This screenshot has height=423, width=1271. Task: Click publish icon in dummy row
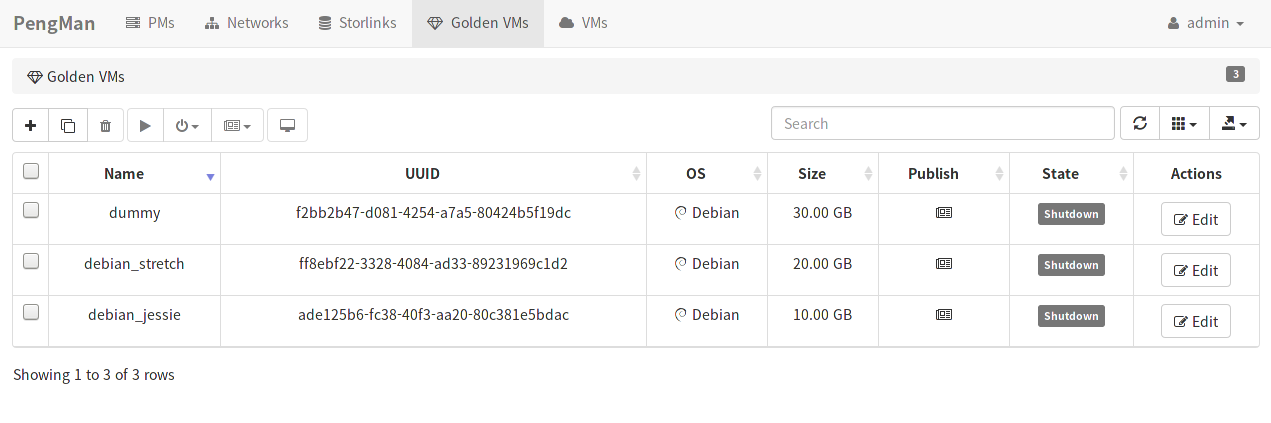944,213
